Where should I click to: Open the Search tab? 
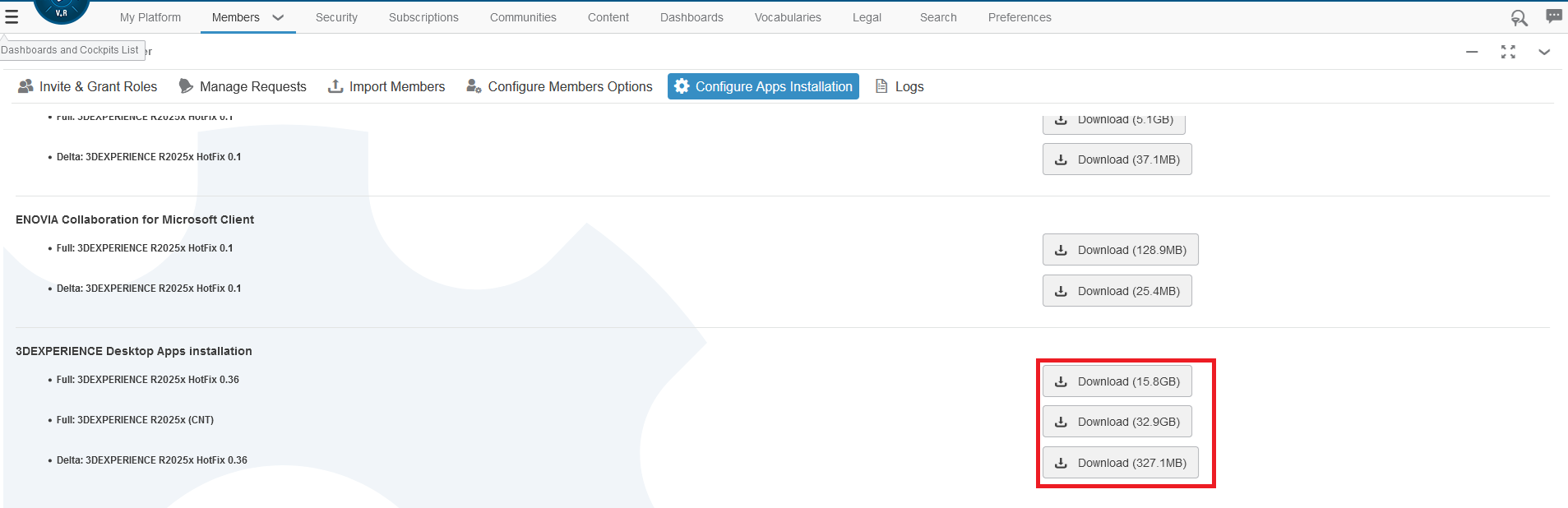click(x=938, y=17)
